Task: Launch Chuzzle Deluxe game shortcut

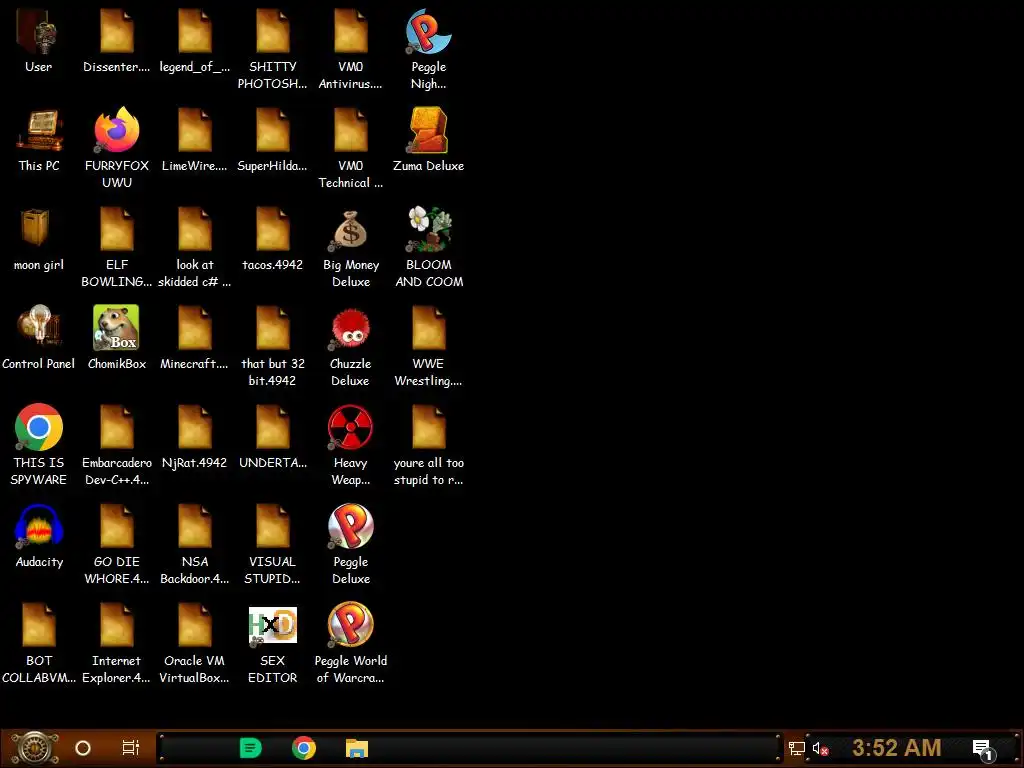Action: (351, 328)
